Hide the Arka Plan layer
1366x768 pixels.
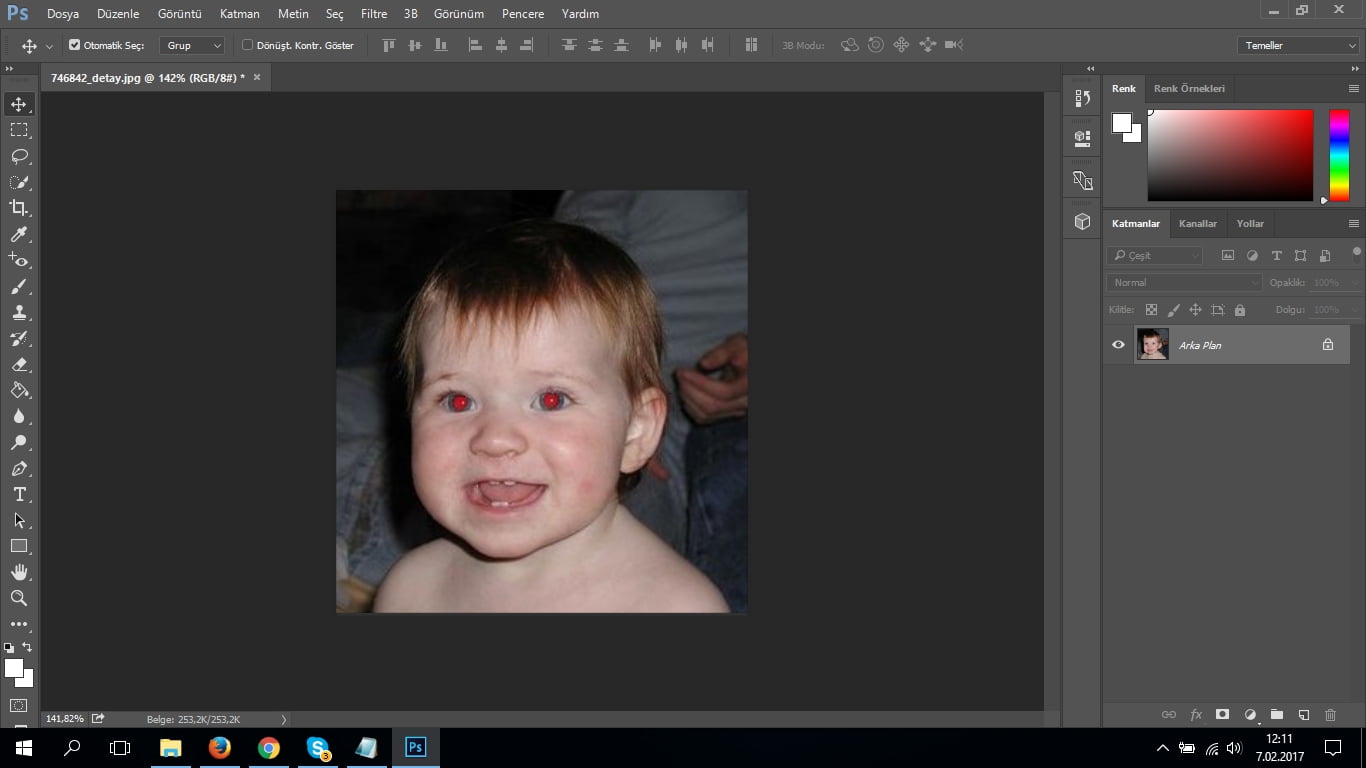[1118, 344]
